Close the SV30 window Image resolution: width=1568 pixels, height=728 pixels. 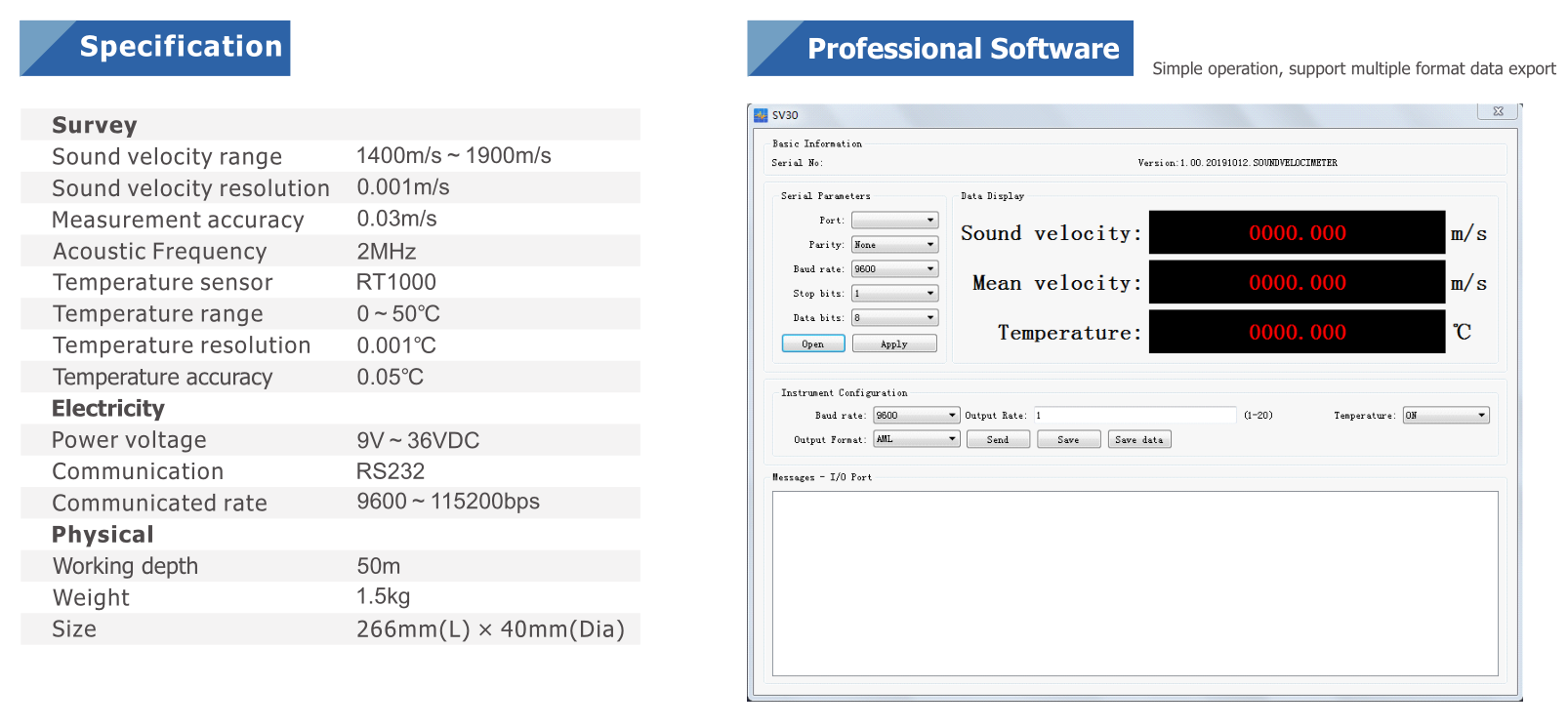coord(1498,112)
